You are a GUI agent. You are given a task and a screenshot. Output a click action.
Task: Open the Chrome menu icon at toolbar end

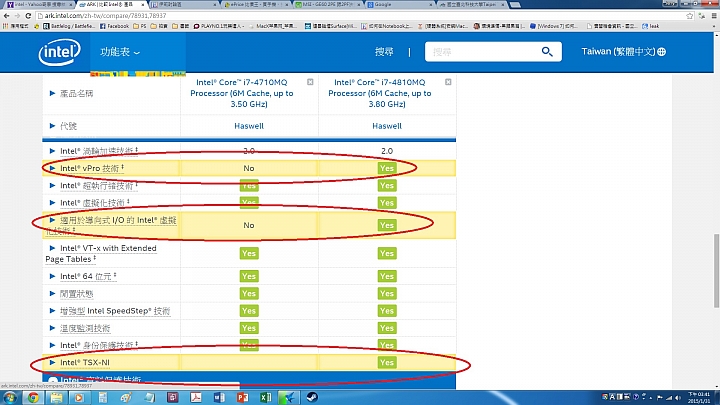point(714,16)
